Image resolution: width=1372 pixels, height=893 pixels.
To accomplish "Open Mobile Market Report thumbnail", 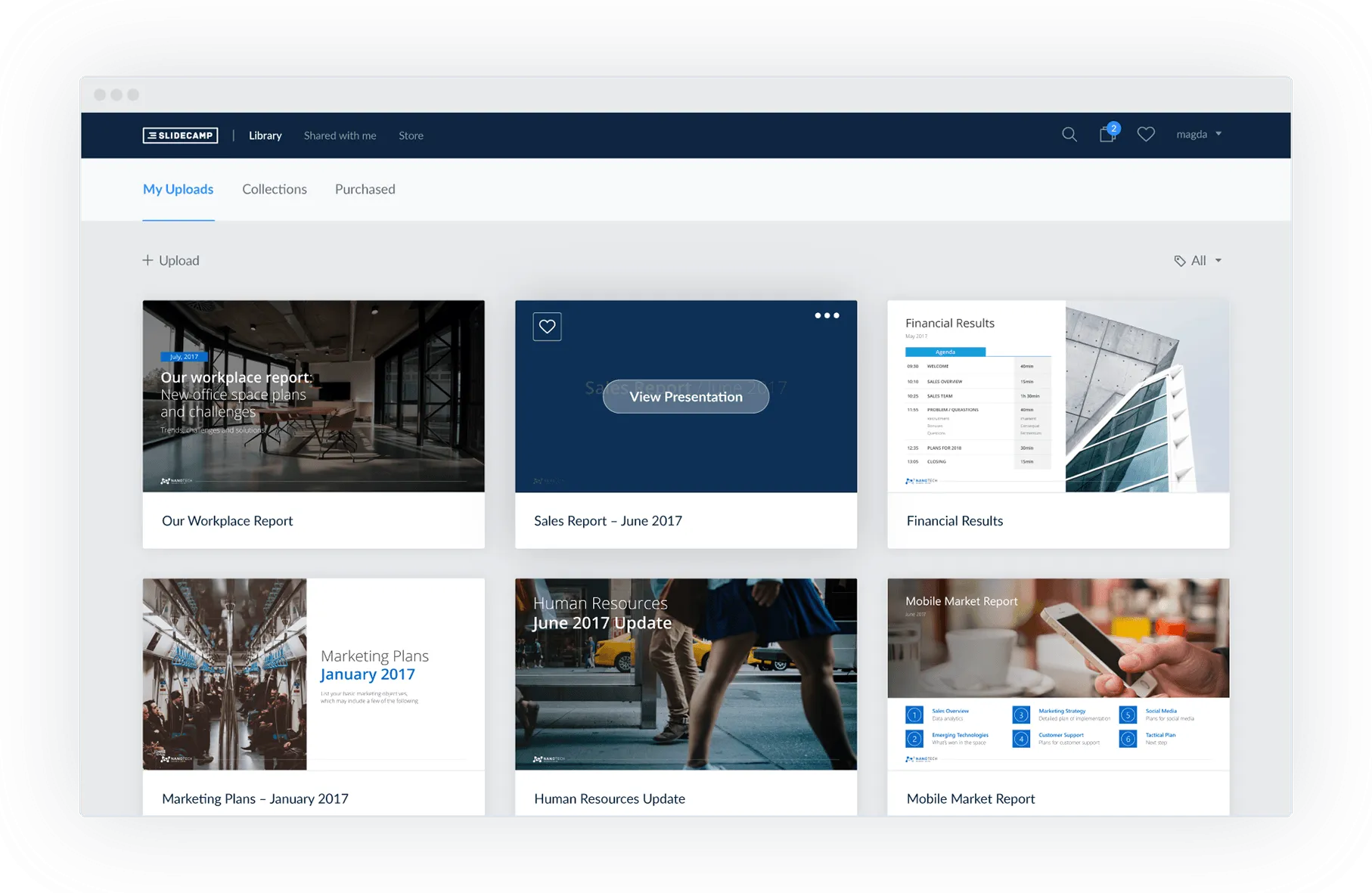I will coord(1058,674).
